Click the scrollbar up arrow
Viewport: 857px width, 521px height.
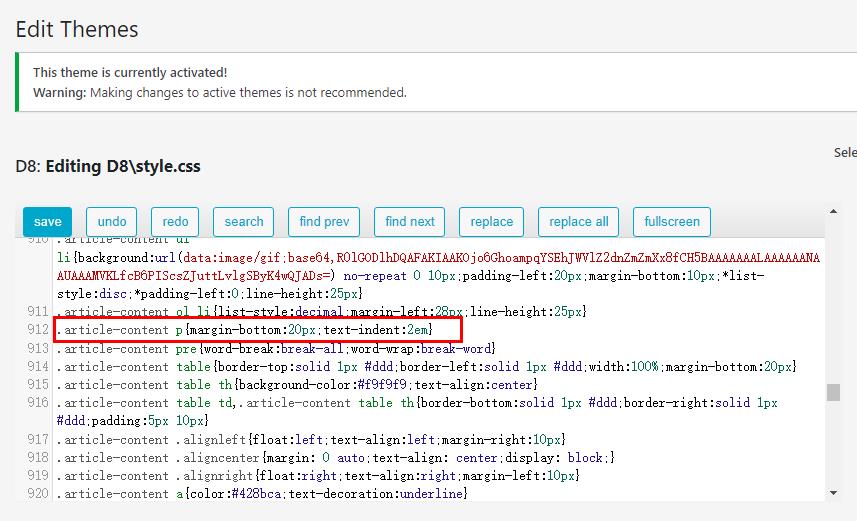833,212
